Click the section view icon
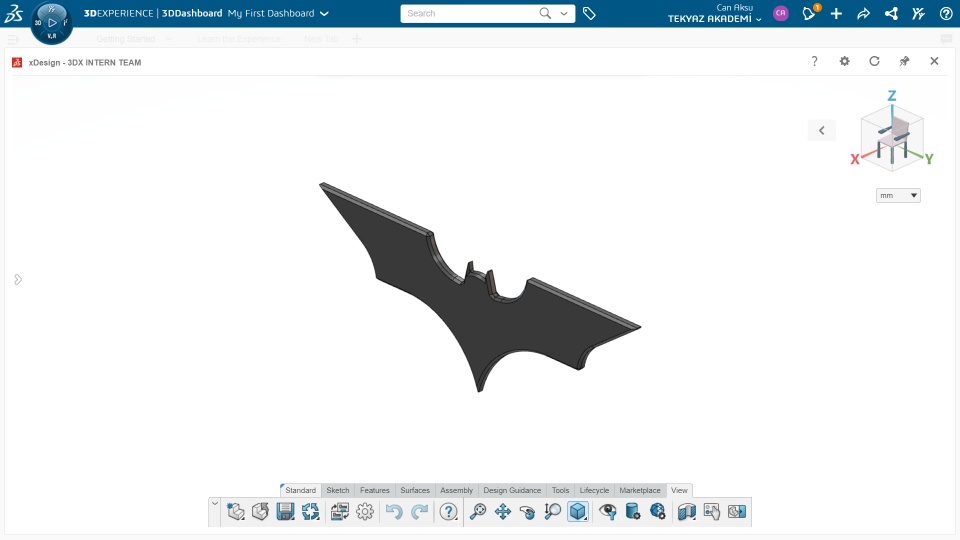This screenshot has height=540, width=960. click(687, 511)
